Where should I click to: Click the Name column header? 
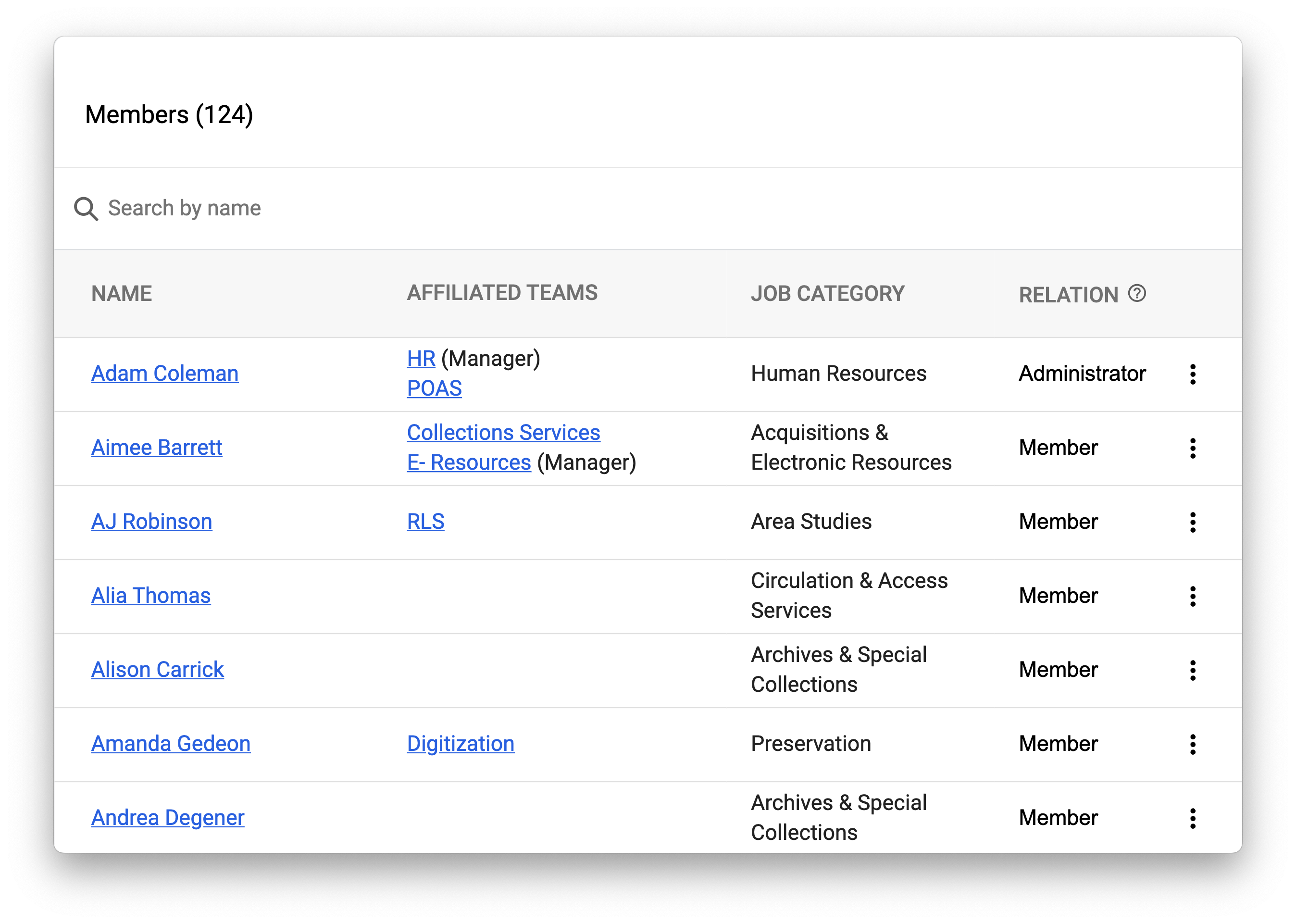coord(122,294)
